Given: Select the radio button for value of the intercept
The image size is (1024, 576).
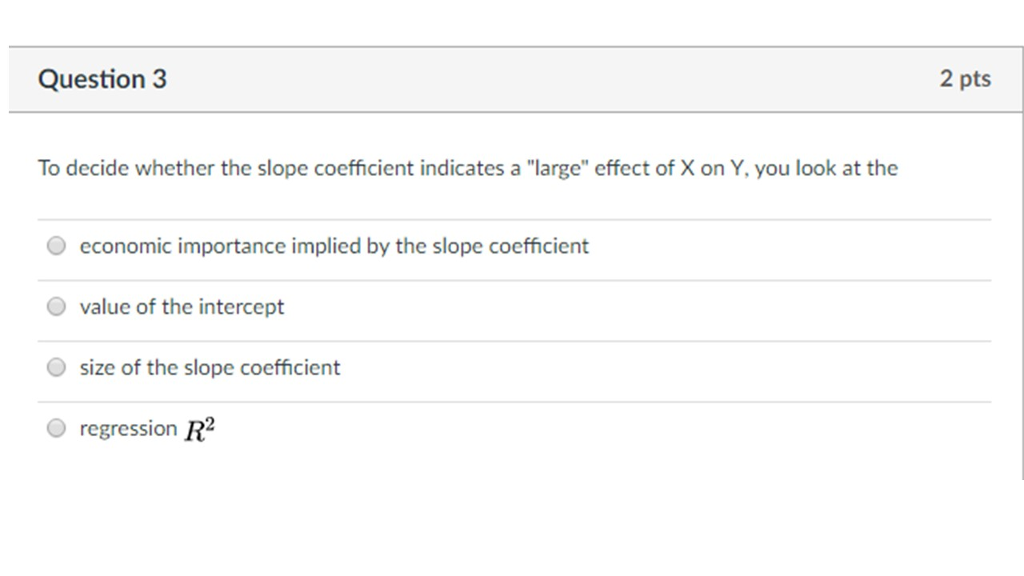Looking at the screenshot, I should 56,306.
